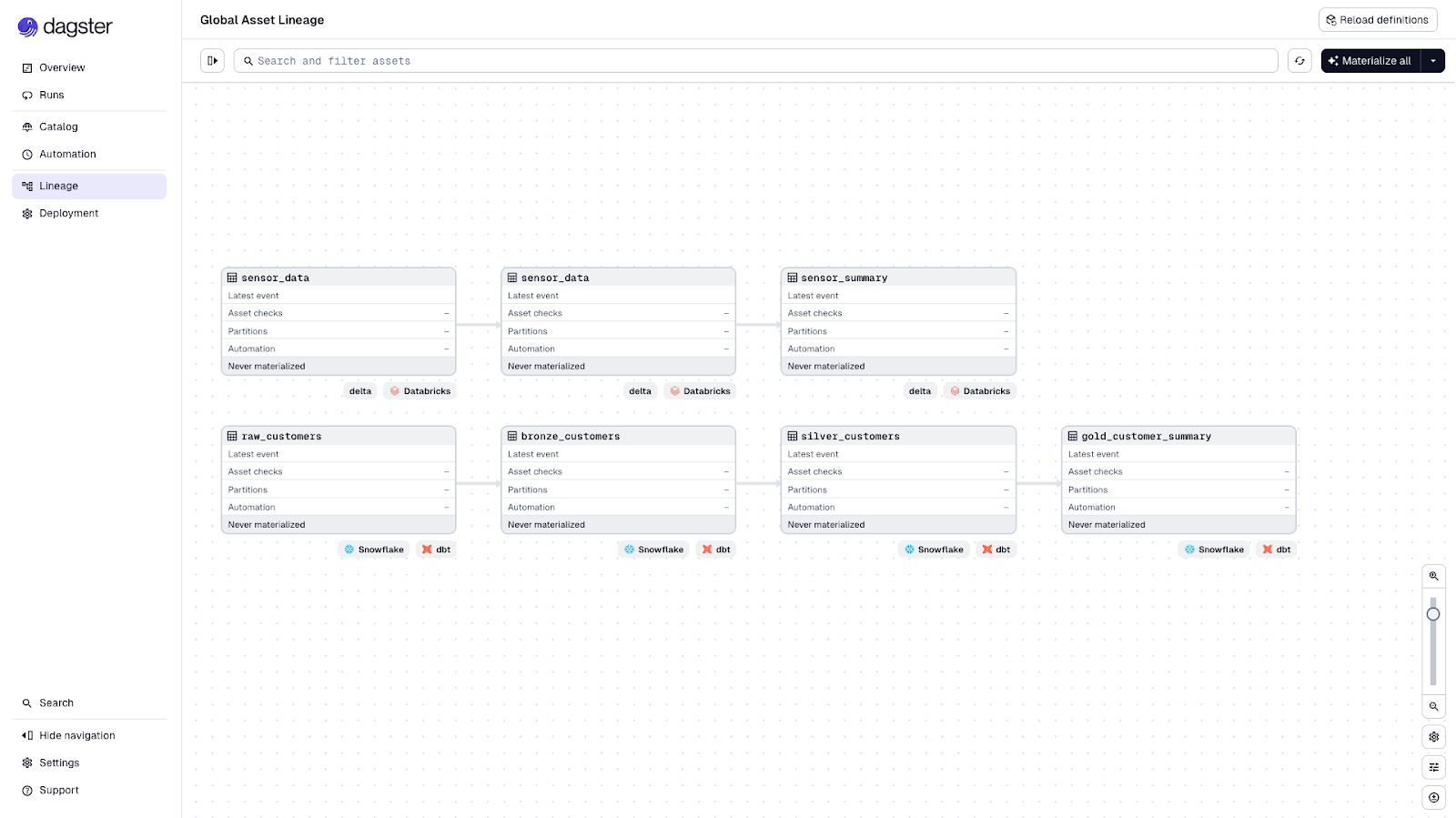Click Asset checks row in silver_customers

(898, 471)
